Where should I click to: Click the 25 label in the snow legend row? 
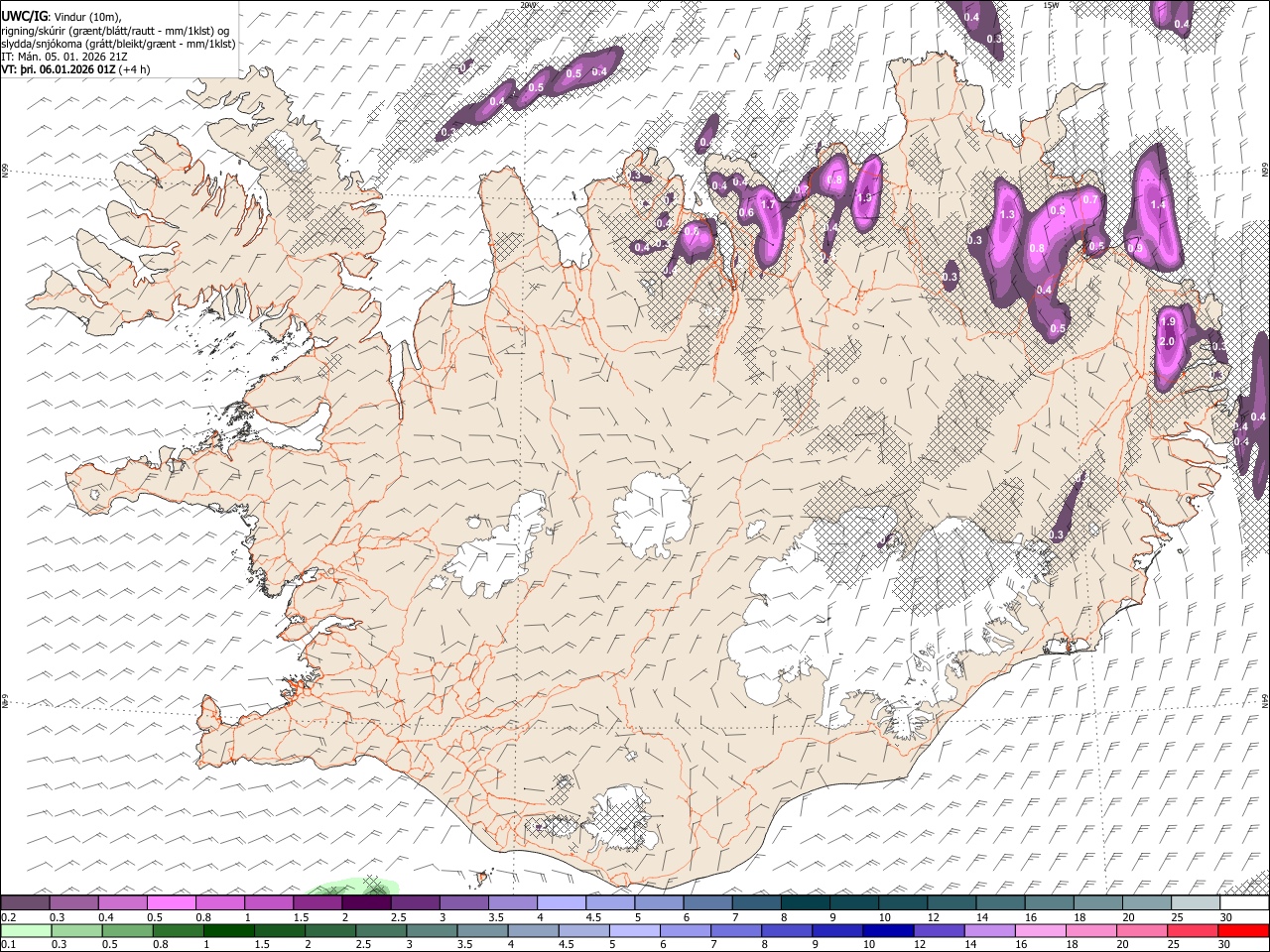pyautogui.click(x=1177, y=917)
